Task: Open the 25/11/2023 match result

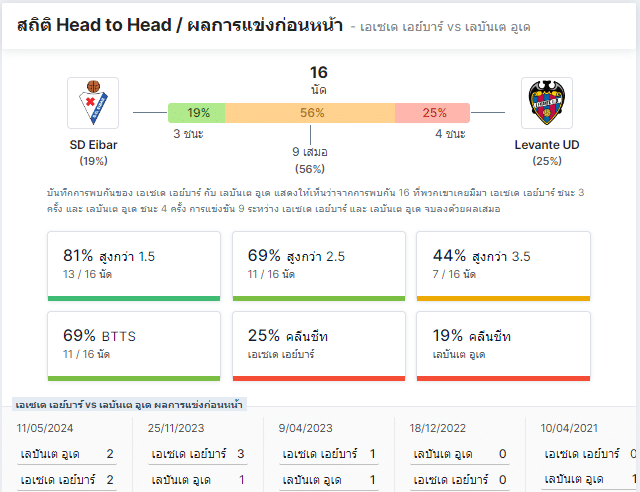Action: [198, 456]
